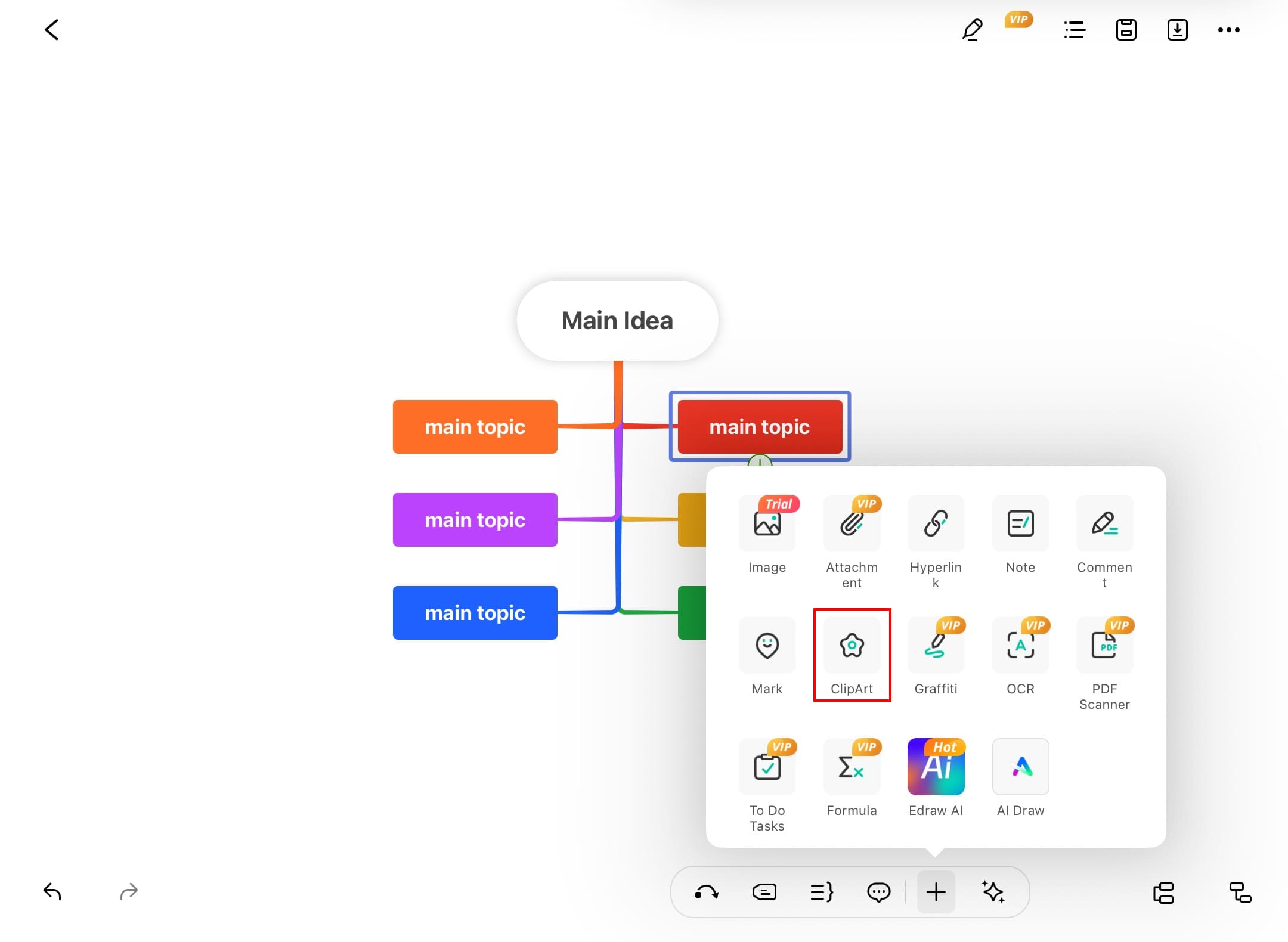1288x942 pixels.
Task: Insert a Formula into topic
Action: pyautogui.click(x=852, y=767)
